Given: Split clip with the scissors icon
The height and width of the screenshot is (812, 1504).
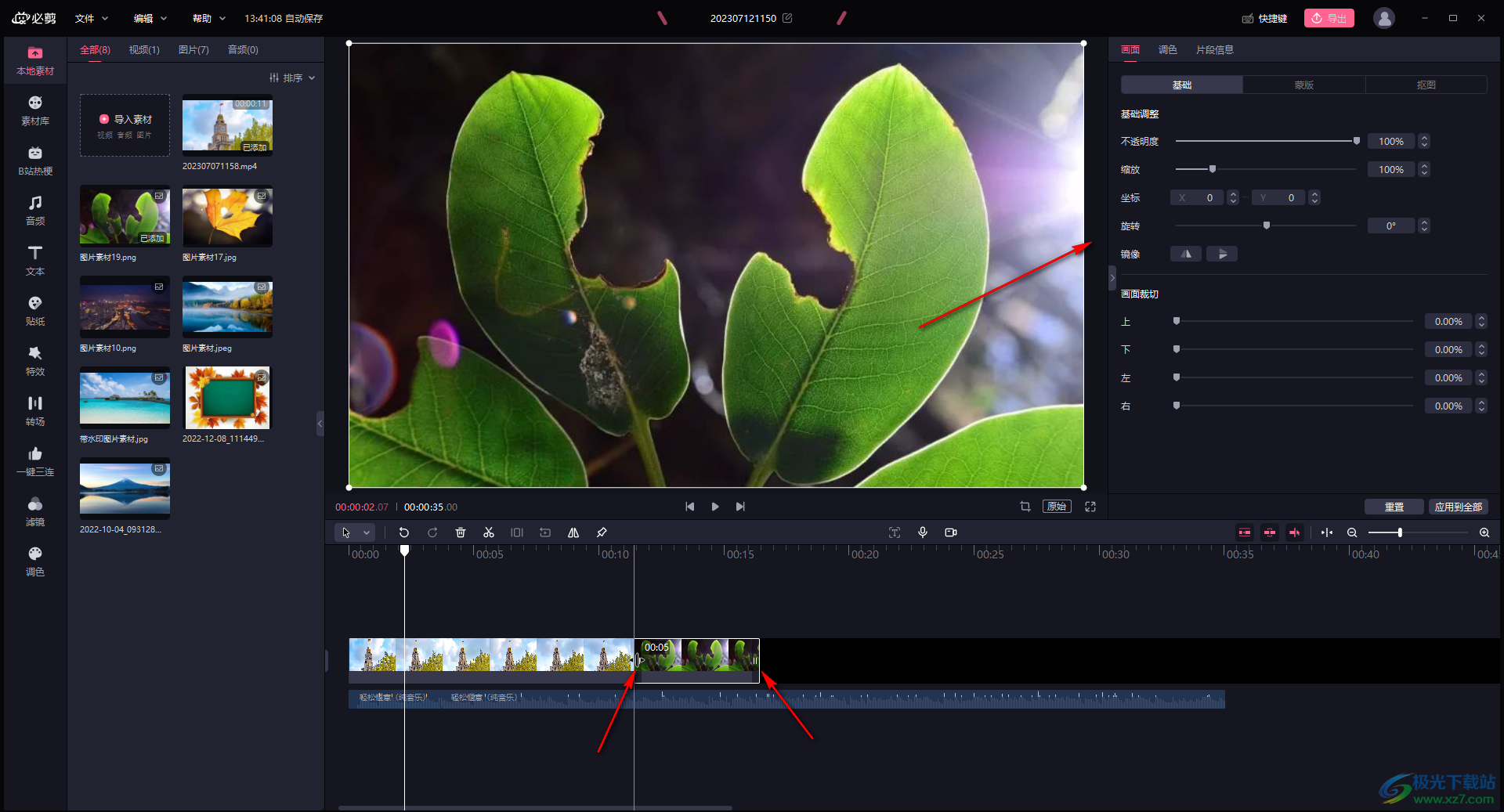Looking at the screenshot, I should pos(489,532).
